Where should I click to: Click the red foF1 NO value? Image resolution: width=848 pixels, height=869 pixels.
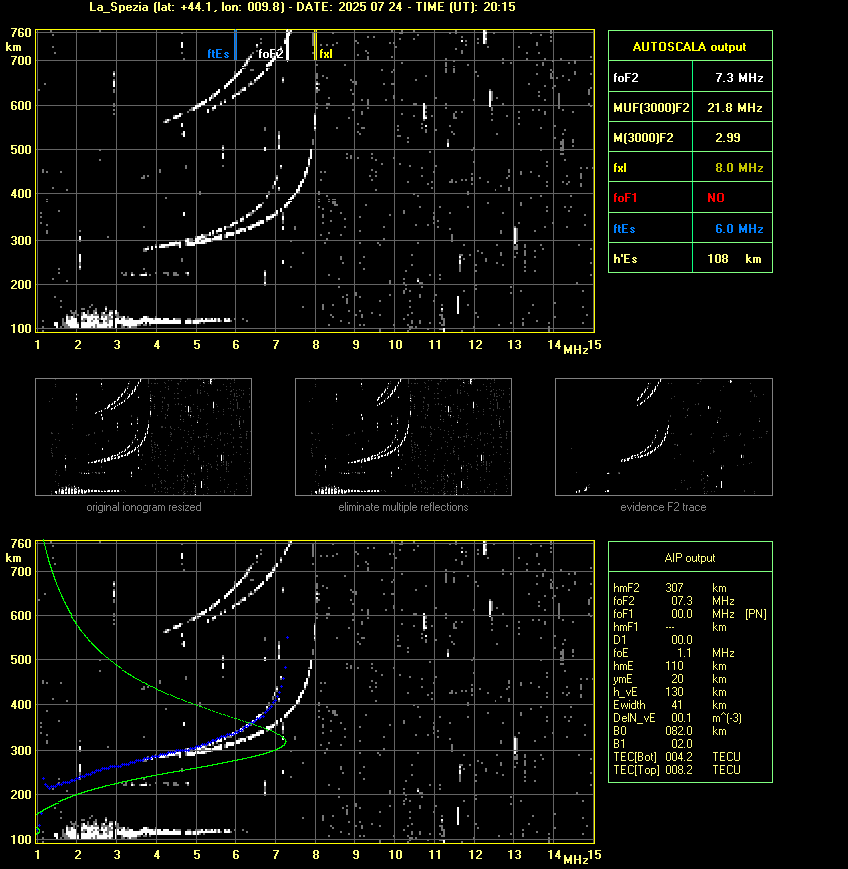click(x=716, y=198)
